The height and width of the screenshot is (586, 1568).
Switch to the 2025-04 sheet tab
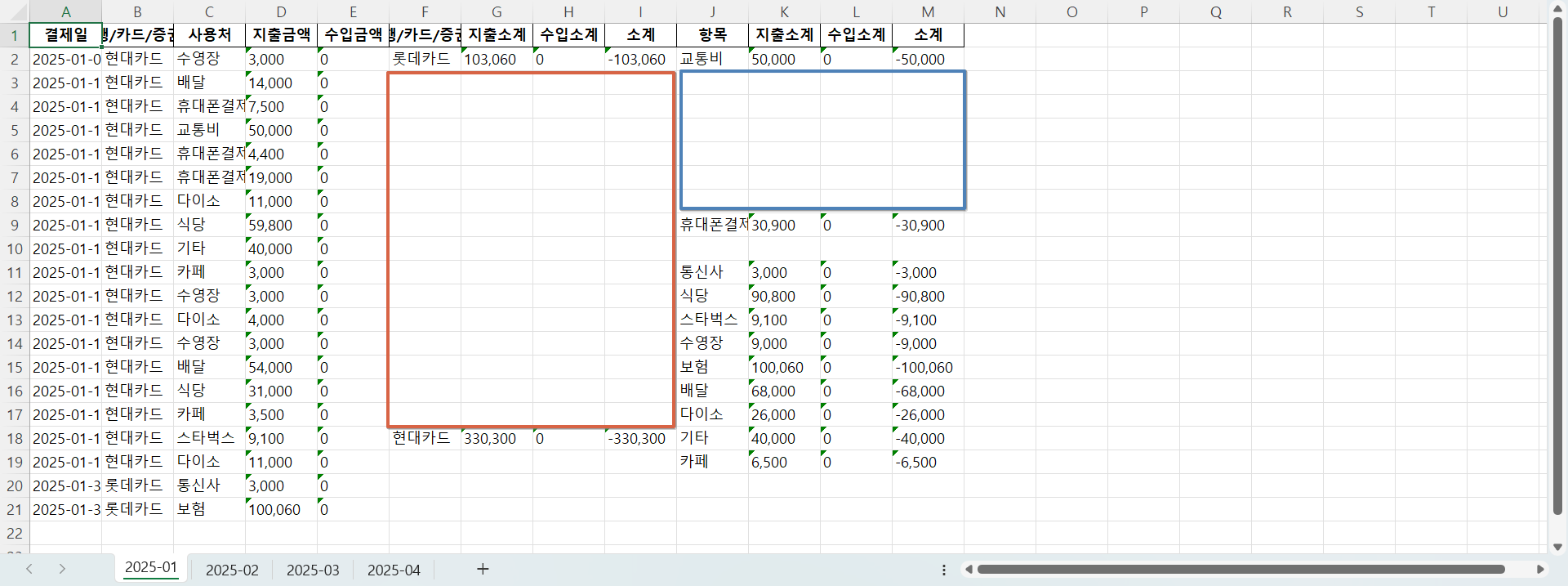point(394,570)
